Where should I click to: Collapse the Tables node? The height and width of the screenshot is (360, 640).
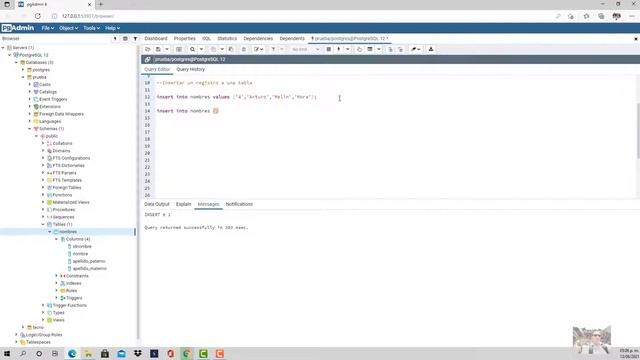[43, 224]
